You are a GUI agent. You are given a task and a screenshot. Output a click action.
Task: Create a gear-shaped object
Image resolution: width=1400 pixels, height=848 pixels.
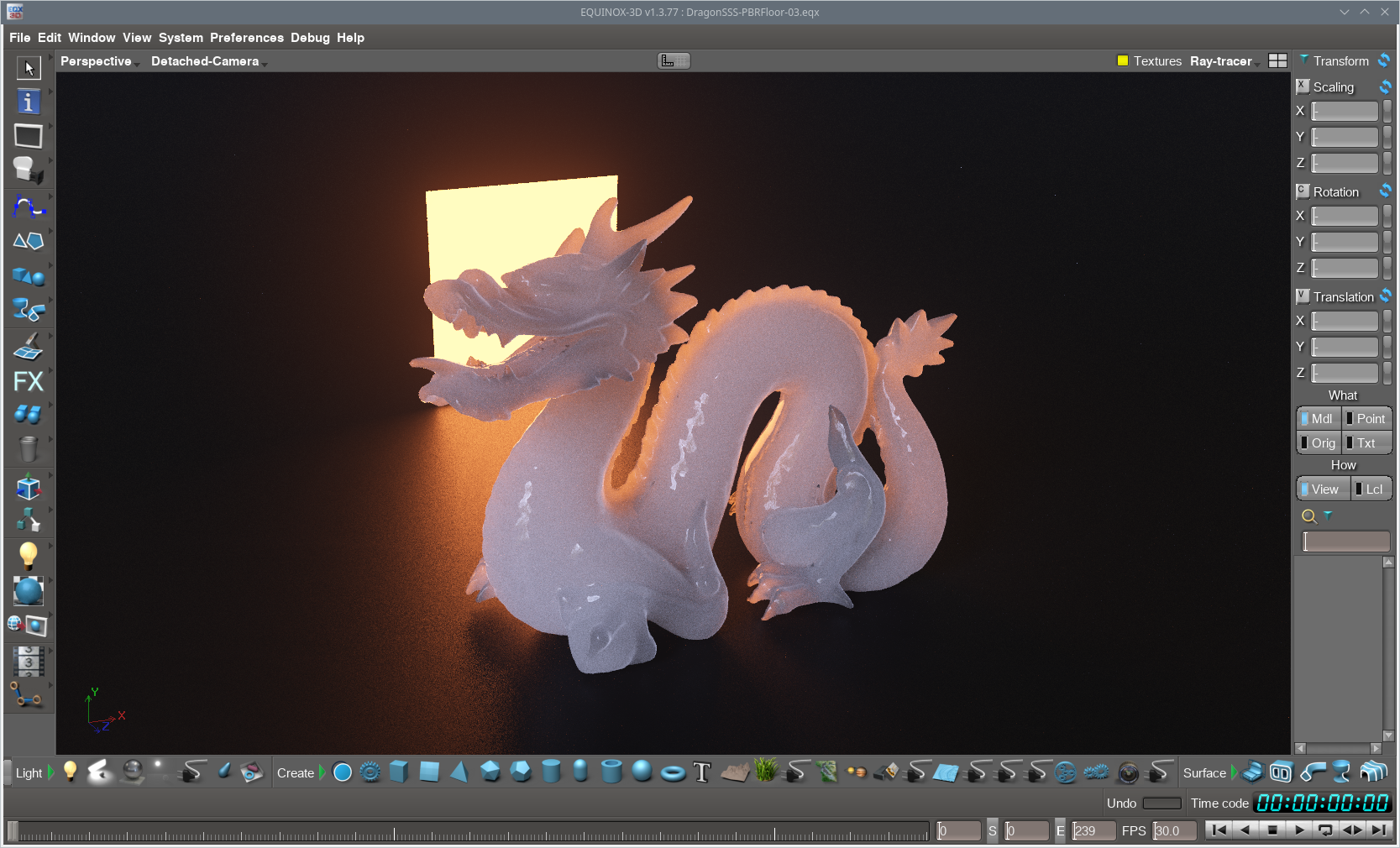click(x=370, y=772)
